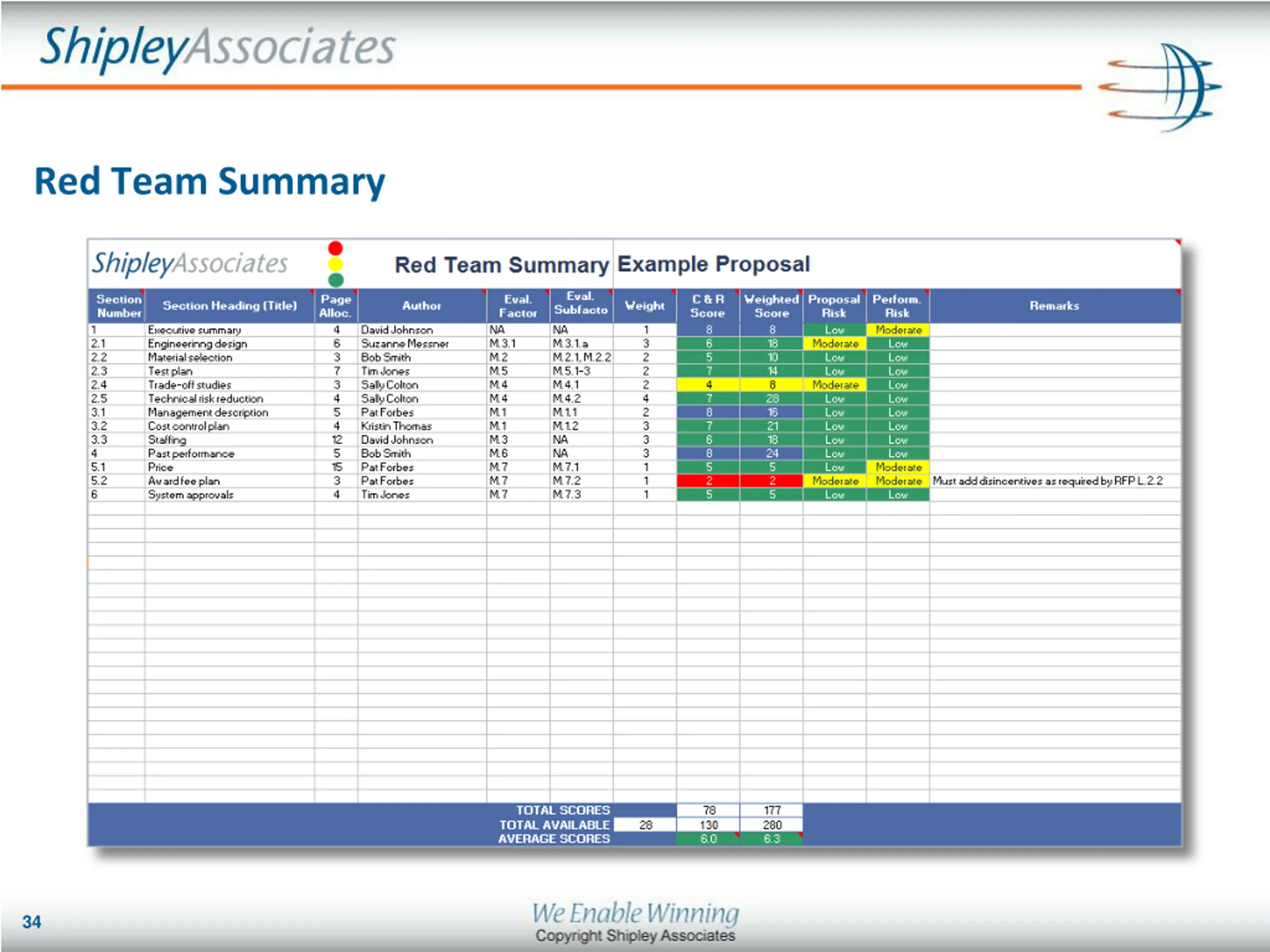
Task: Click the 'Example Proposal' spreadsheet heading
Action: click(x=713, y=264)
